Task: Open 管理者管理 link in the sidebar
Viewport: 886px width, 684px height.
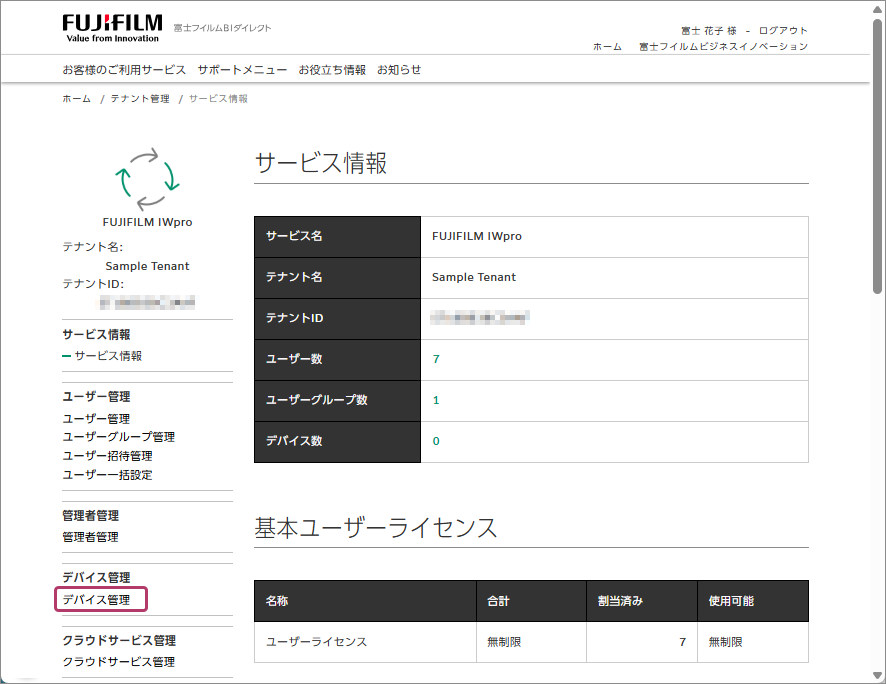Action: tap(90, 537)
